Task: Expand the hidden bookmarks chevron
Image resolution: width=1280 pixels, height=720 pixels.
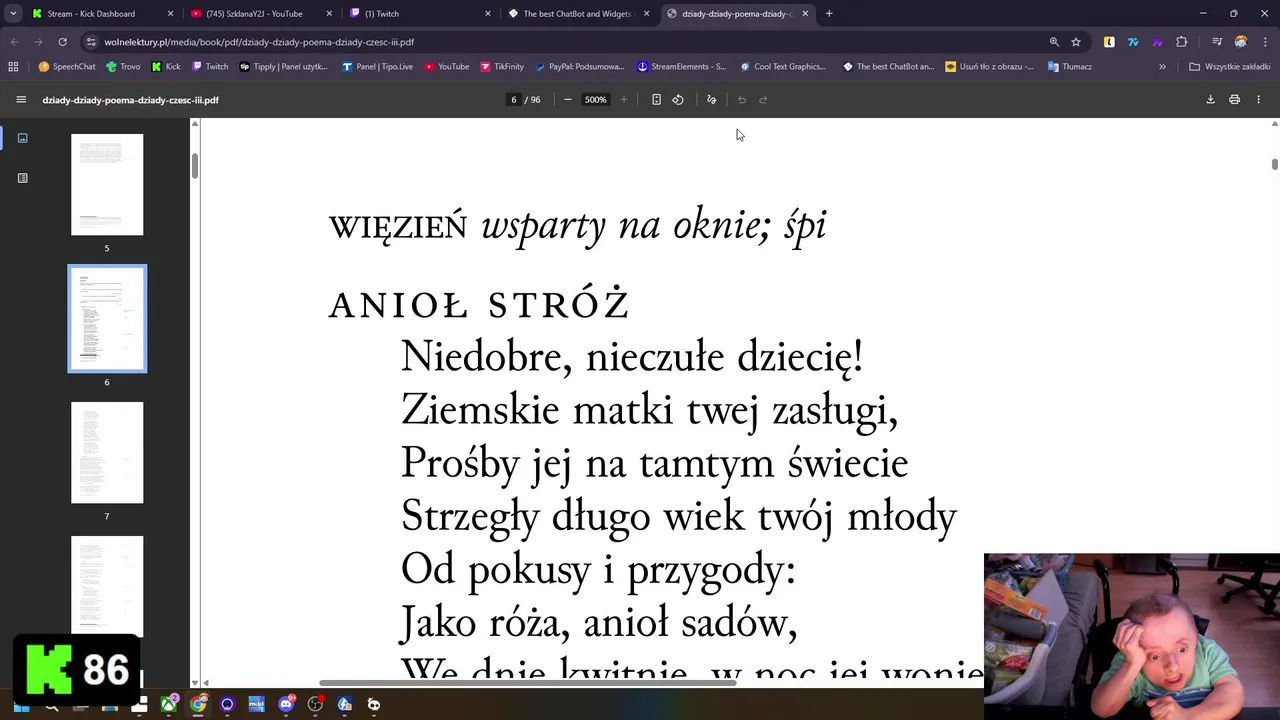Action: pos(1162,67)
